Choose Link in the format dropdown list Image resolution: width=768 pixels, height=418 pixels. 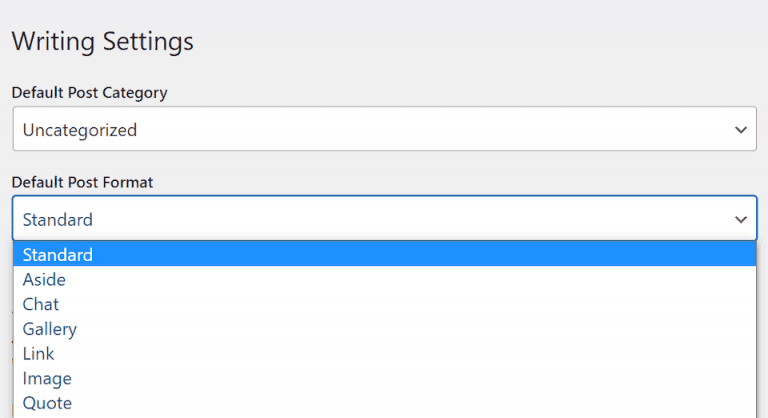click(x=39, y=354)
